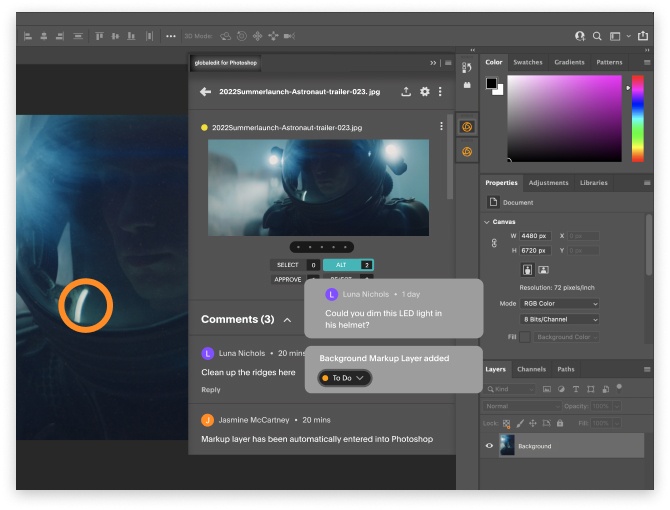Click the black foreground color swatch

[x=491, y=83]
